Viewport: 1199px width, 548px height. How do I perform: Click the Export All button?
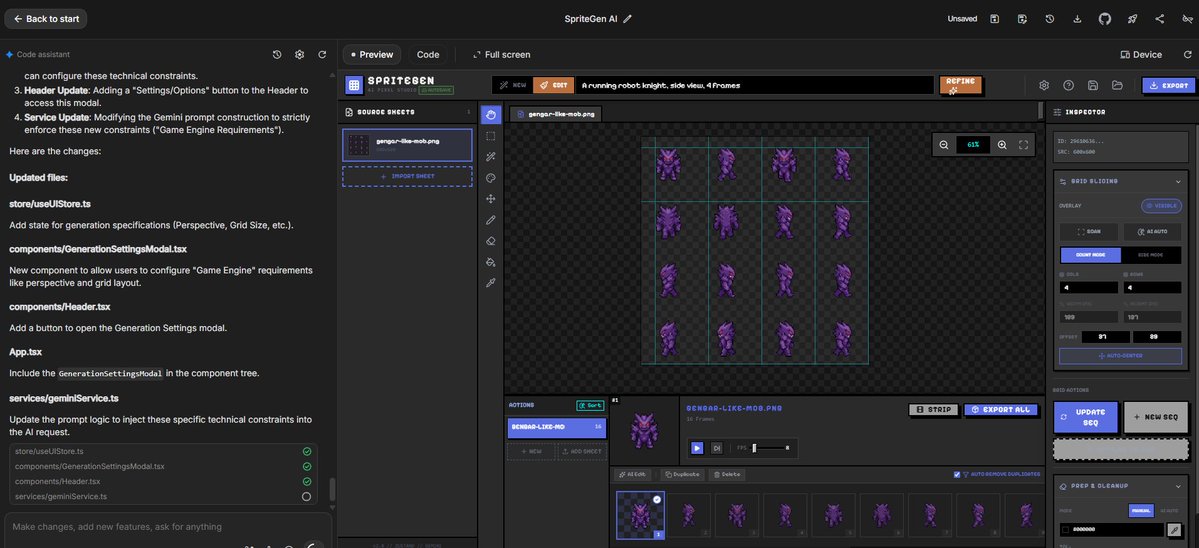pos(1001,410)
